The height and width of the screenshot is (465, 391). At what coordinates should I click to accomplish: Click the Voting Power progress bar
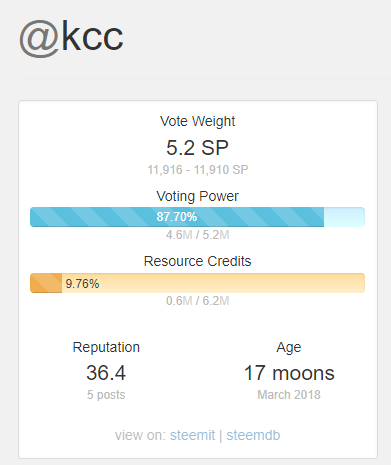pos(197,217)
